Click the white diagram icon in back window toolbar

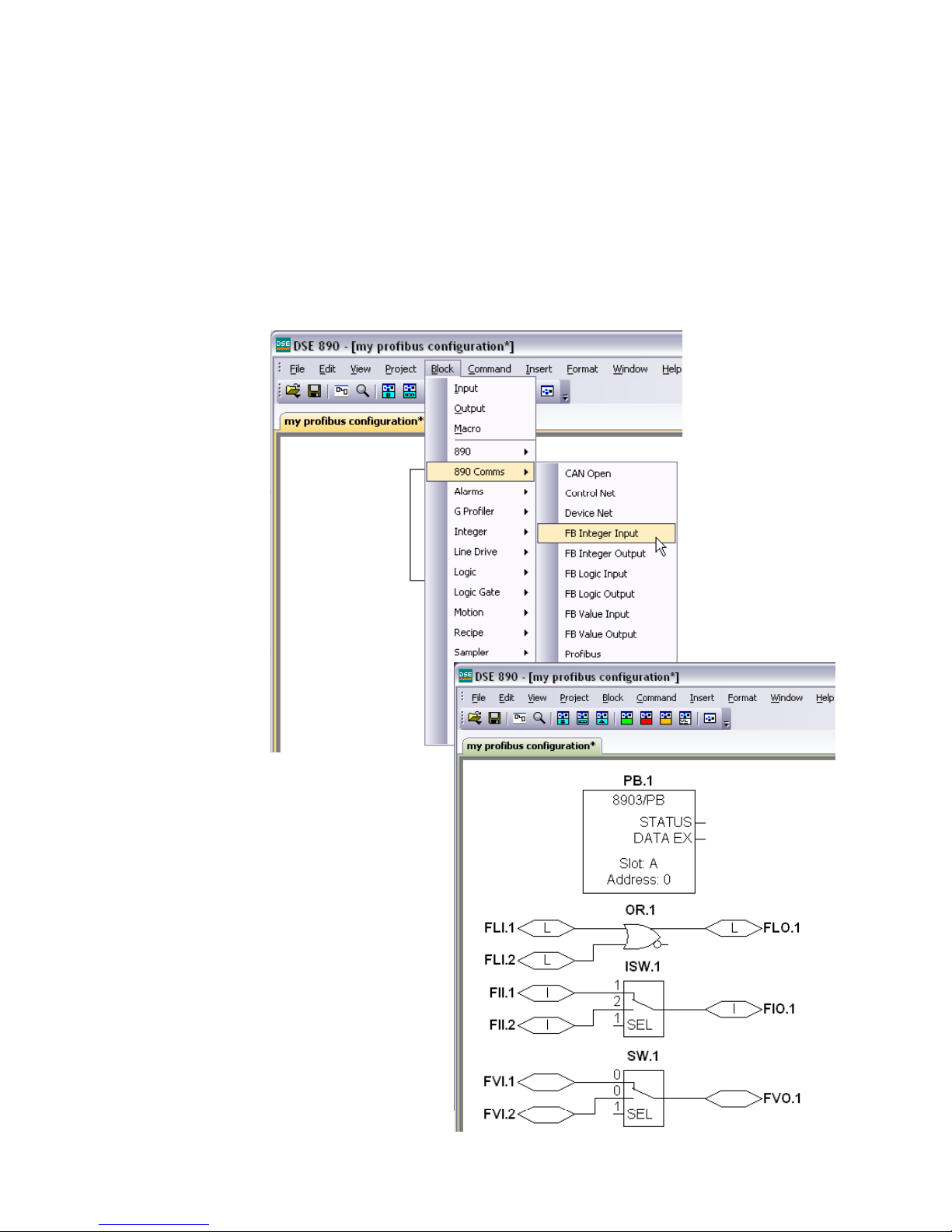547,391
